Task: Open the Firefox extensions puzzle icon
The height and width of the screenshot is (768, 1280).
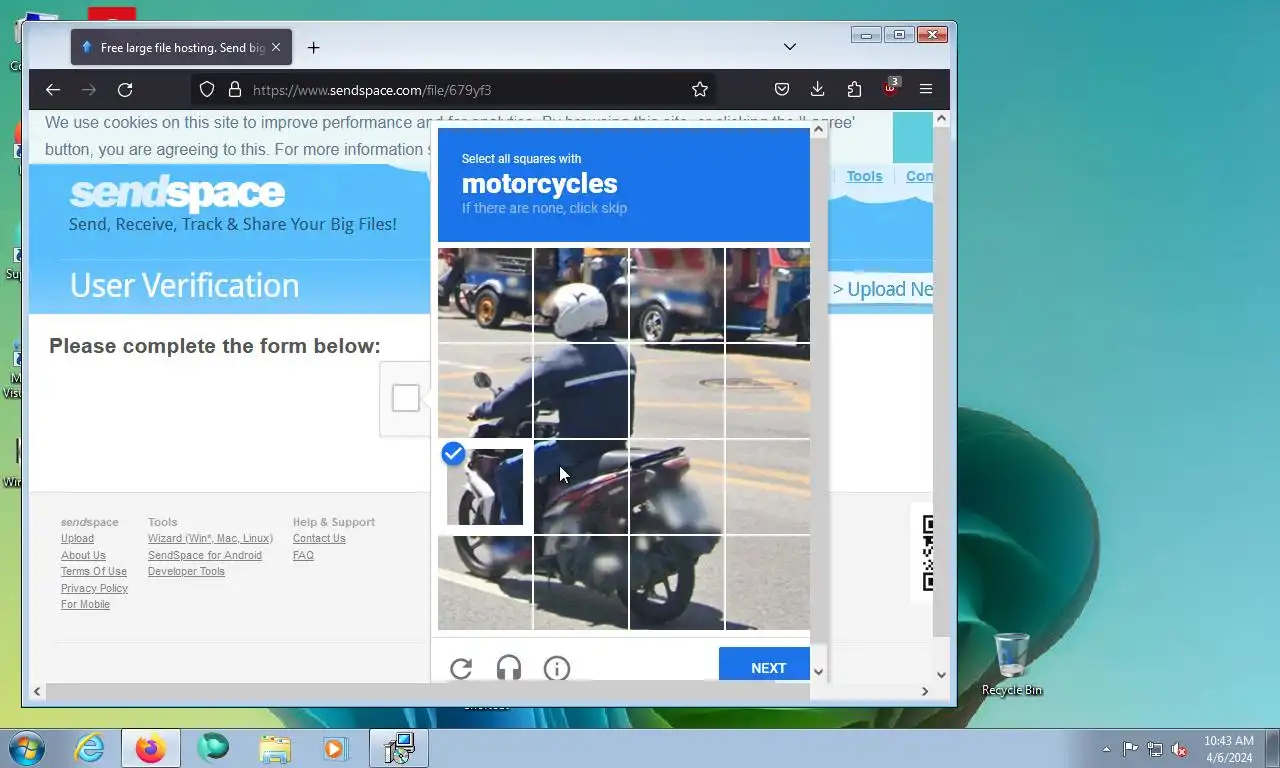Action: 854,90
